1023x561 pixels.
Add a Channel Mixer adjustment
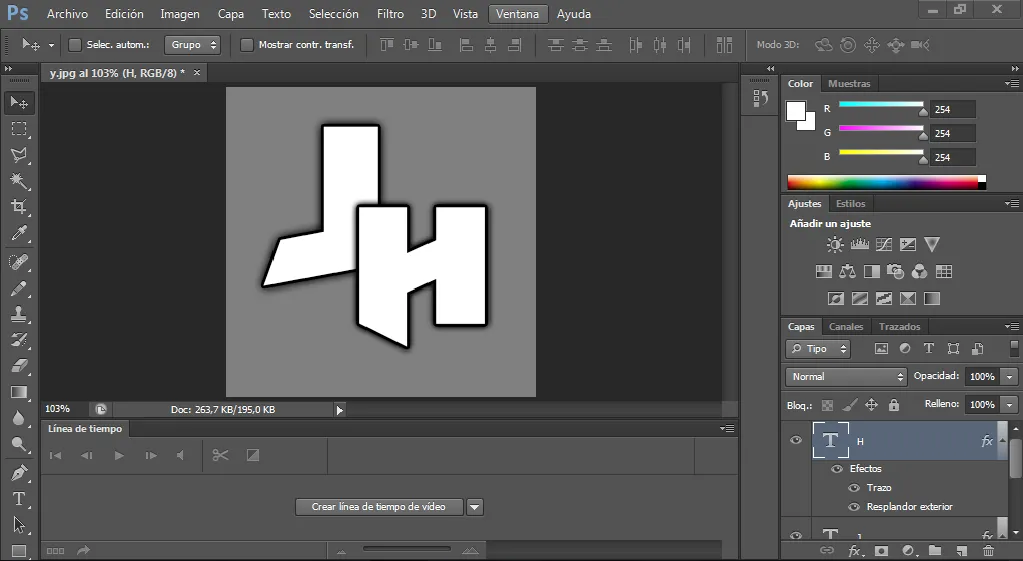point(919,271)
